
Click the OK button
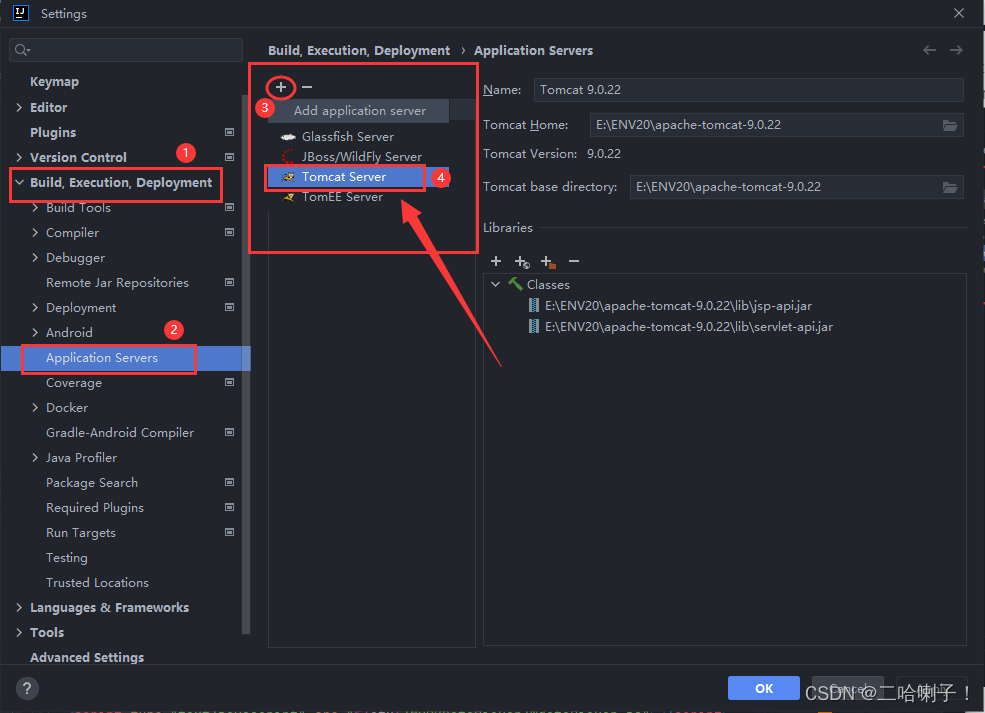point(763,689)
